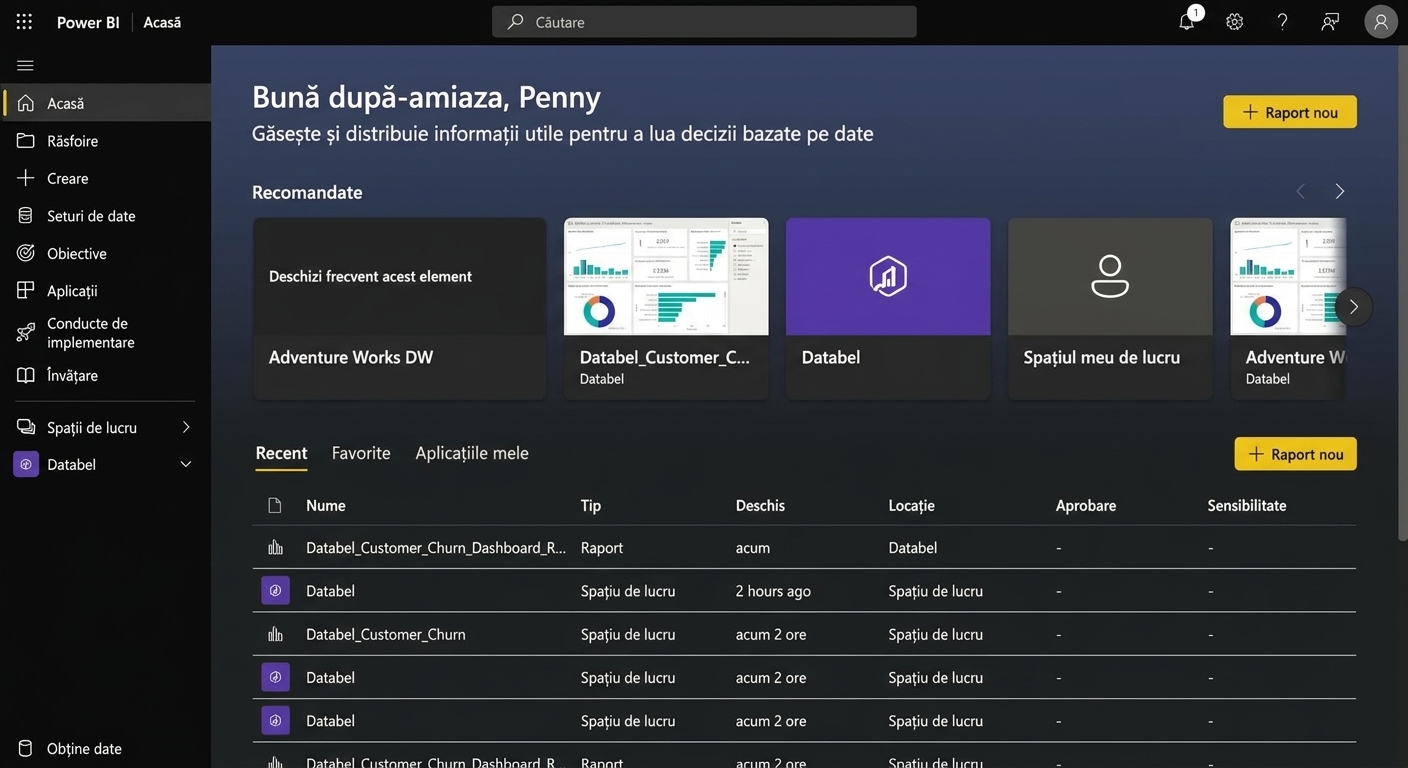
Task: Click the Databel icon in "2 hours ago" row
Action: pos(275,590)
